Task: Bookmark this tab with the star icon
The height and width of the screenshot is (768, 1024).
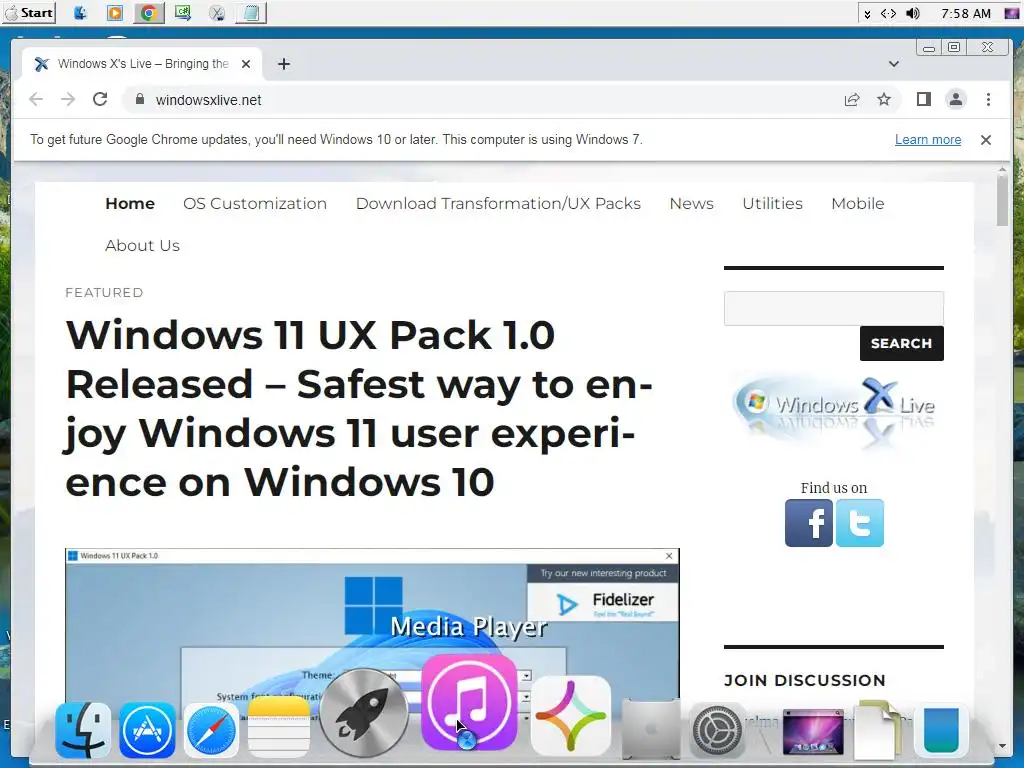Action: 884,99
